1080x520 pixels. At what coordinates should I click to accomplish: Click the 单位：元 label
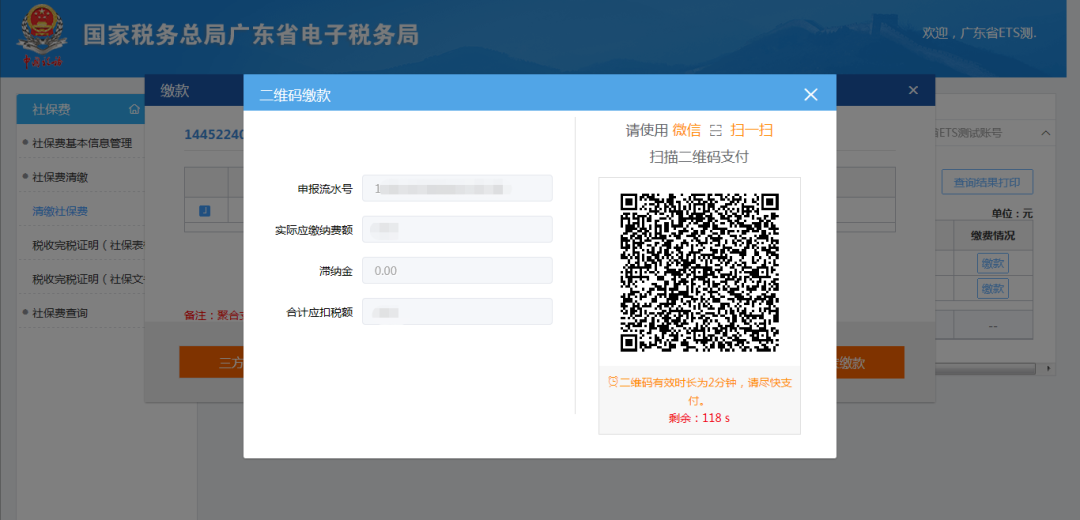[1012, 214]
